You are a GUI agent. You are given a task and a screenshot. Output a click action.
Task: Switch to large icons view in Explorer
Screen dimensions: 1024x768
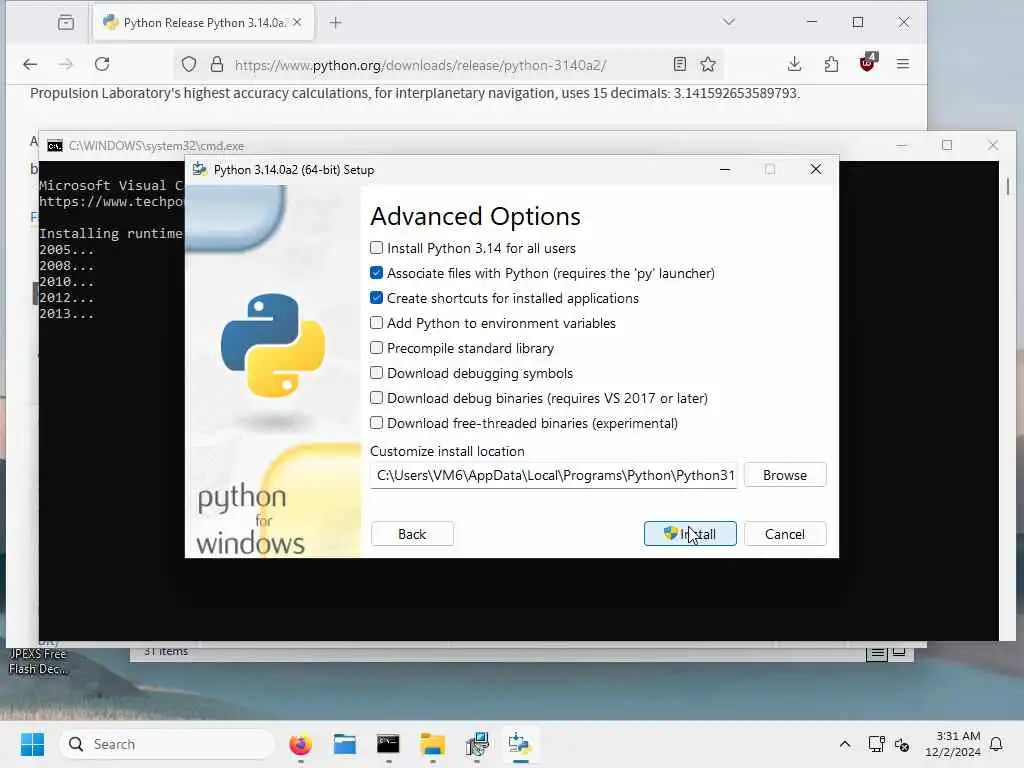899,652
